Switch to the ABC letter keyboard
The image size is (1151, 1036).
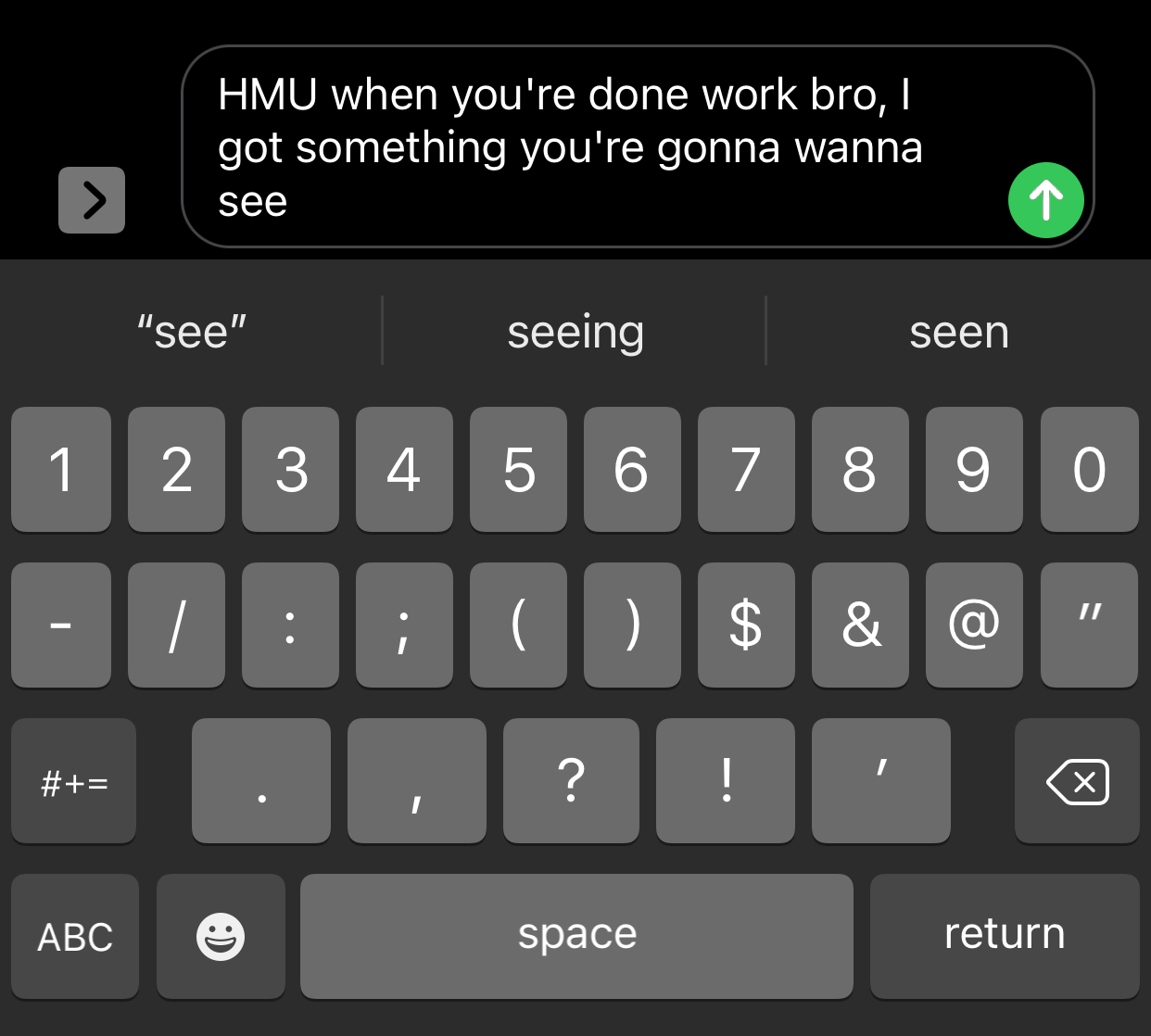75,937
